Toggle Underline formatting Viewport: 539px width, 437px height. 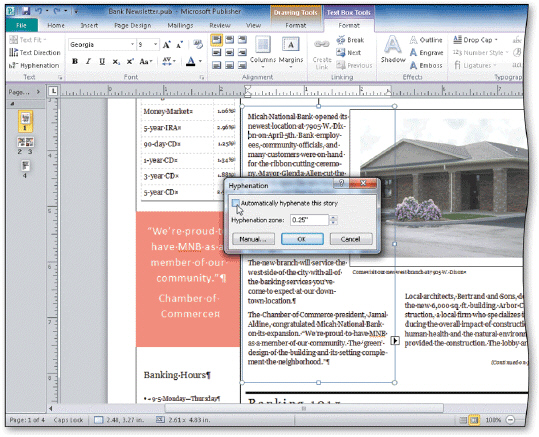[x=102, y=62]
